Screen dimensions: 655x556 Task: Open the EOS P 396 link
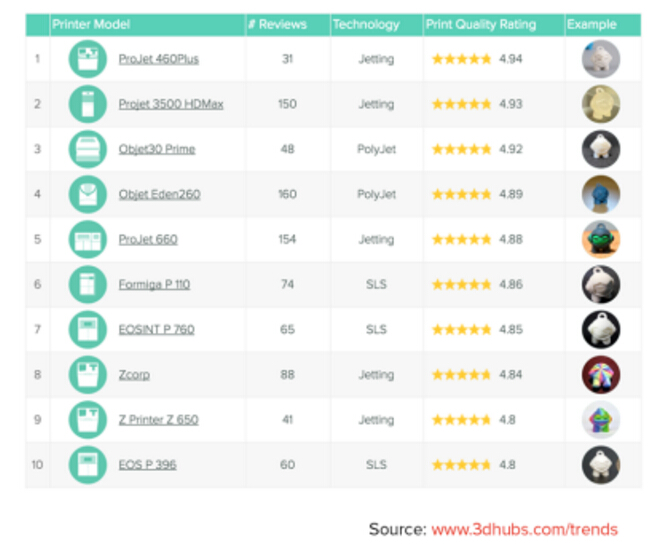[x=147, y=465]
